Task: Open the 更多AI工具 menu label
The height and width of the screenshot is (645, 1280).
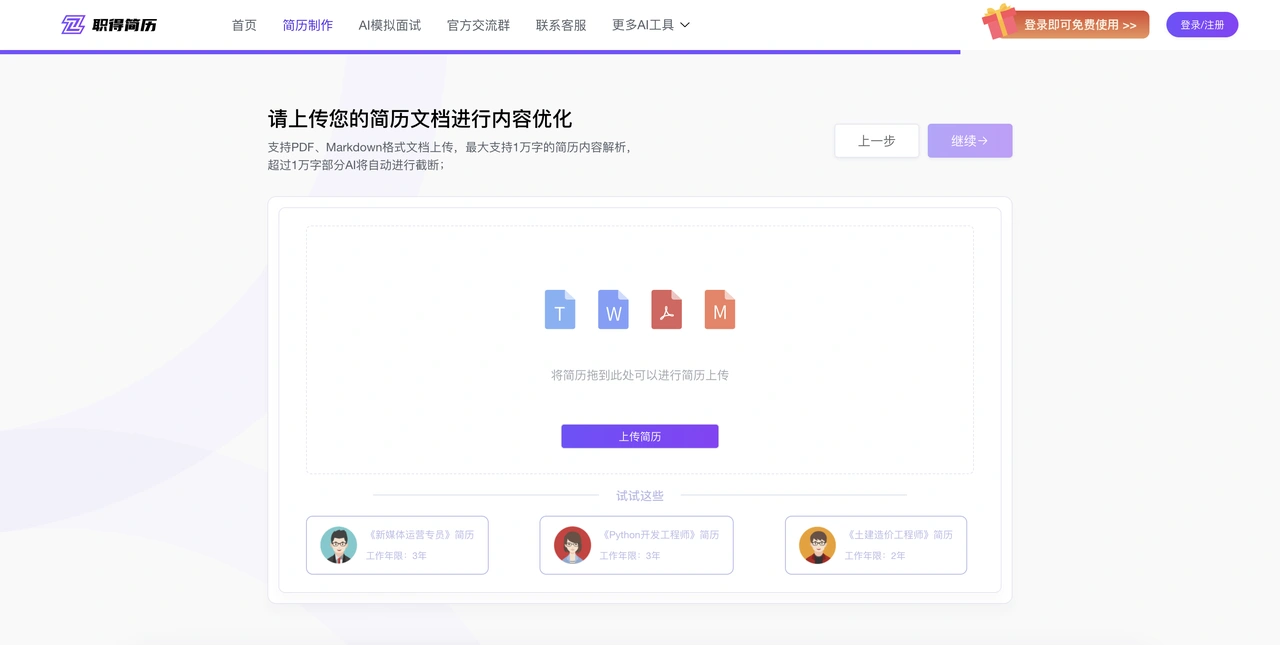Action: (643, 25)
